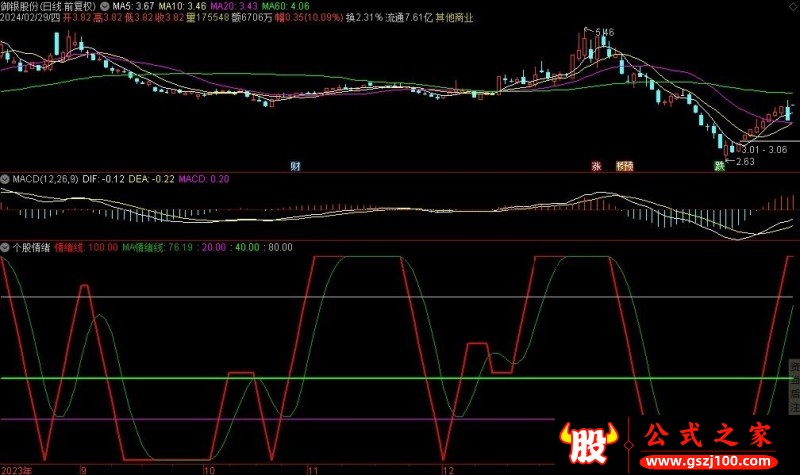Image resolution: width=800 pixels, height=475 pixels.
Task: Click the DEA: -0.22 value
Action: 152,179
